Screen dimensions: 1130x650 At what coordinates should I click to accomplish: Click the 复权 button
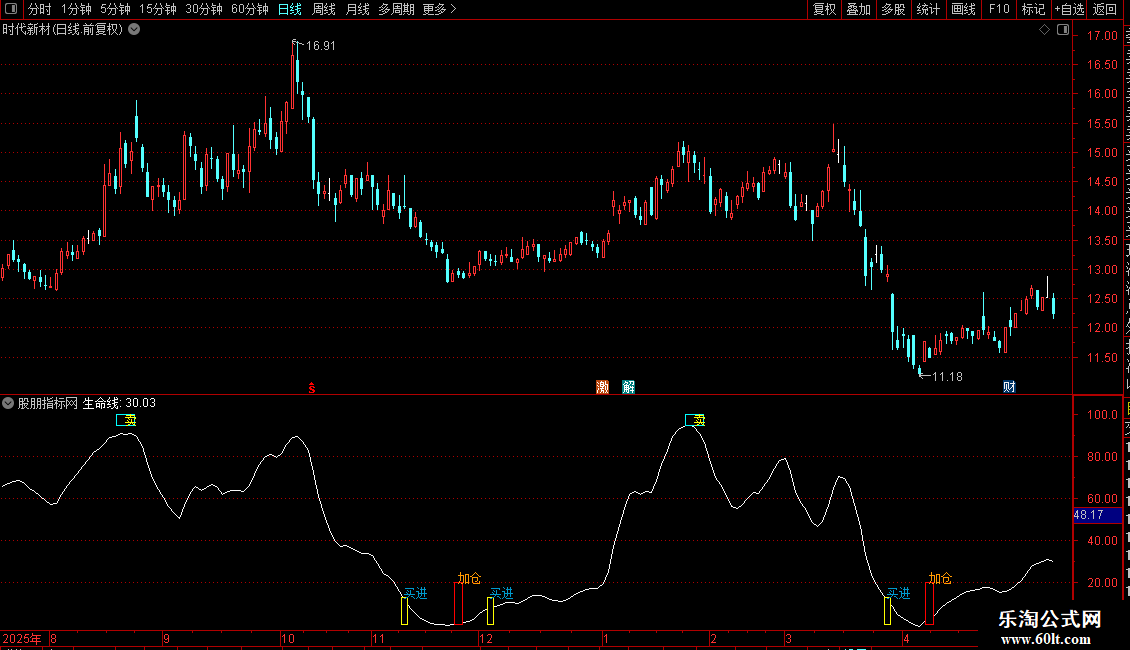[824, 9]
